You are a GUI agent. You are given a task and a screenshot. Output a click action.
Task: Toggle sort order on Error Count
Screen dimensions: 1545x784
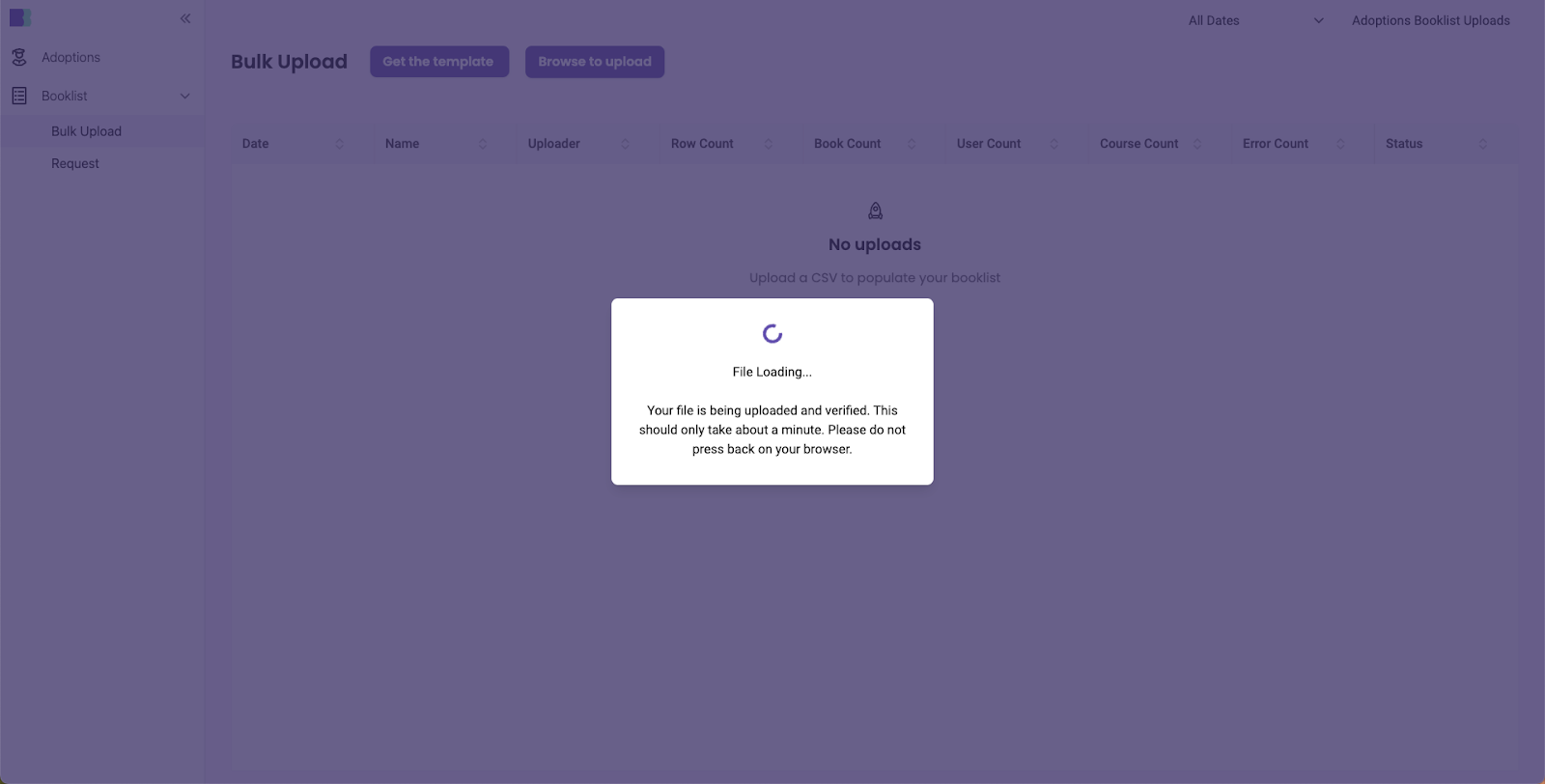click(1339, 144)
